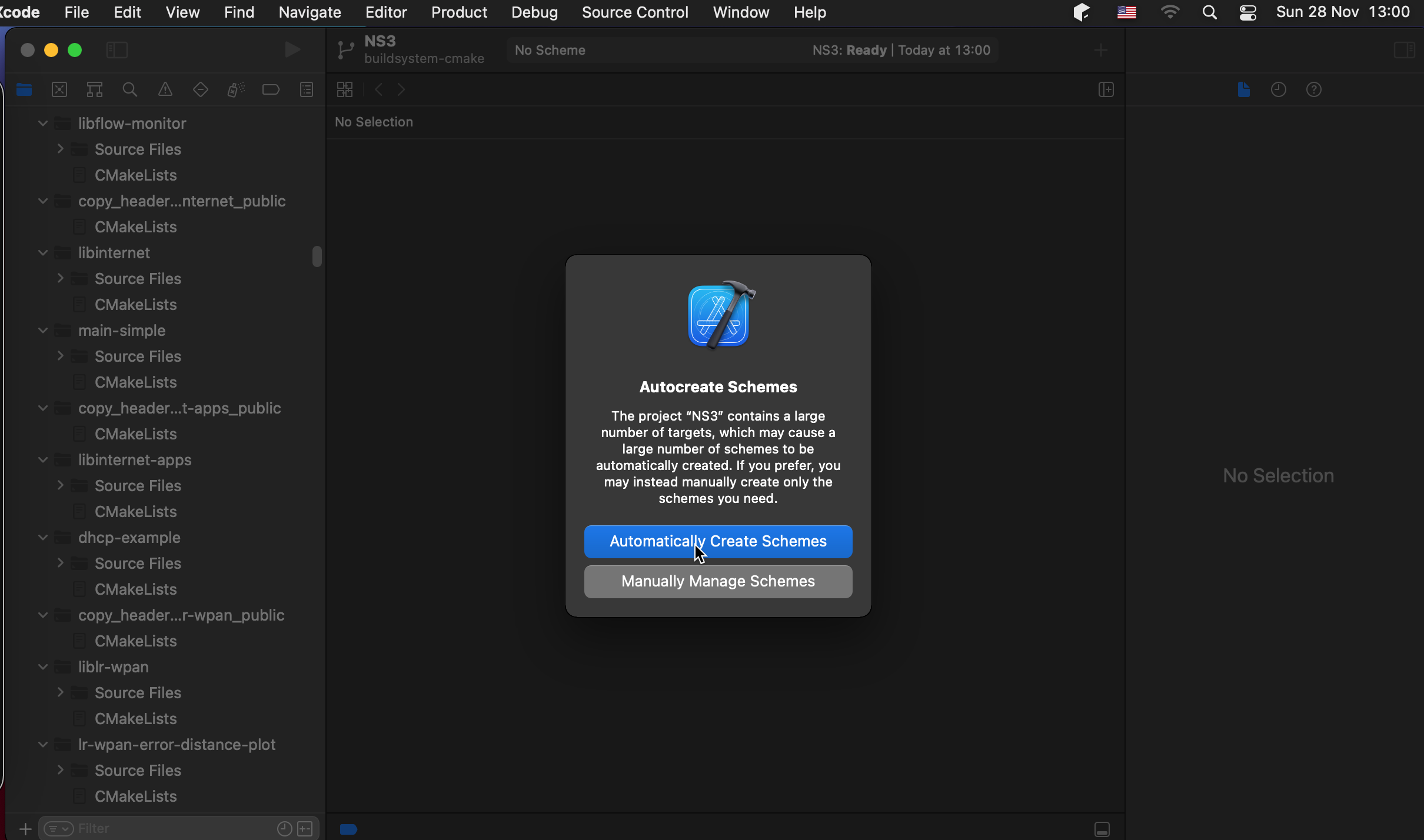The height and width of the screenshot is (840, 1424).
Task: Open the Report navigator icon
Action: click(x=307, y=89)
